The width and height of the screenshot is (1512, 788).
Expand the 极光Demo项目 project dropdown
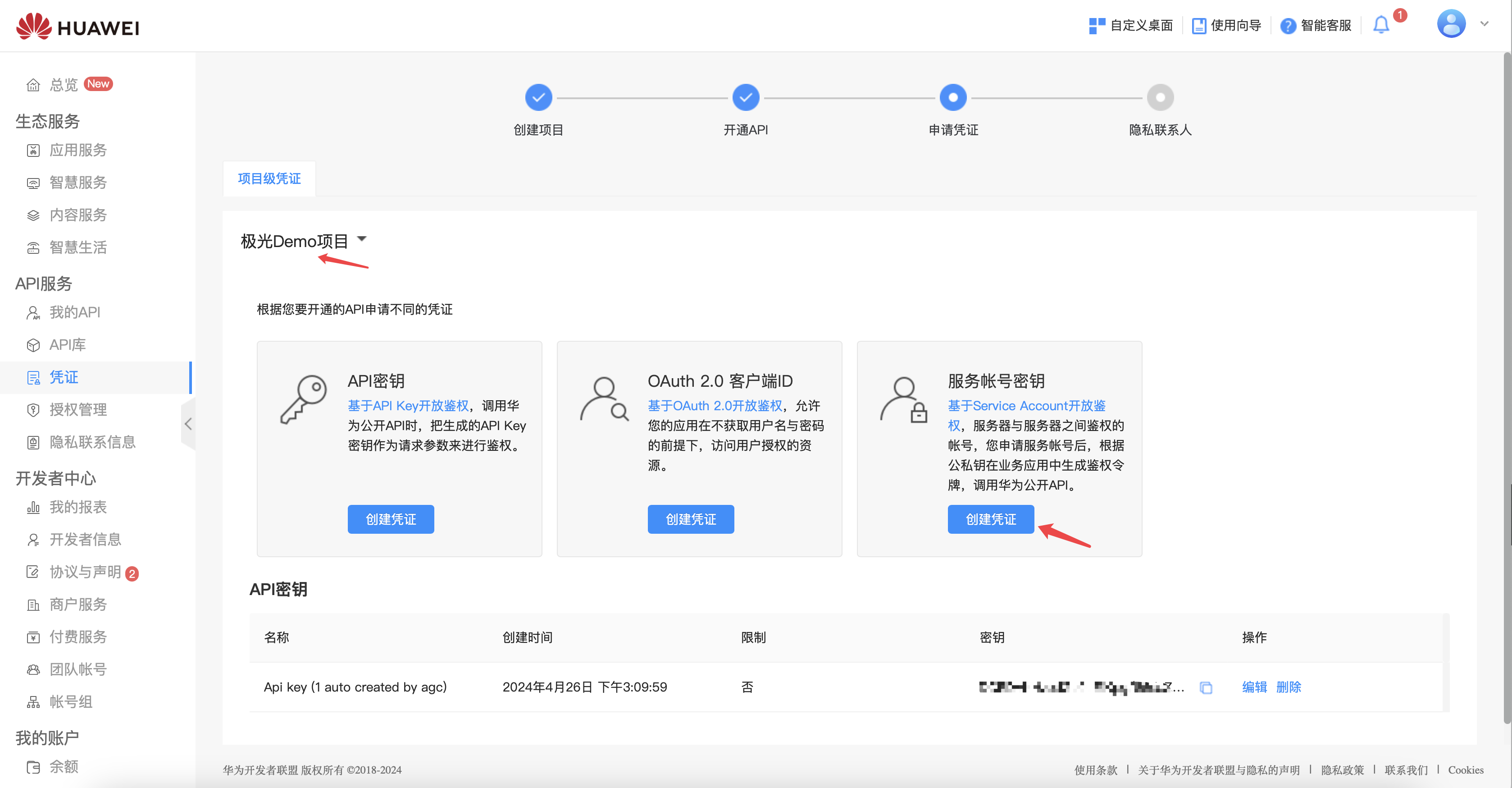tap(362, 239)
